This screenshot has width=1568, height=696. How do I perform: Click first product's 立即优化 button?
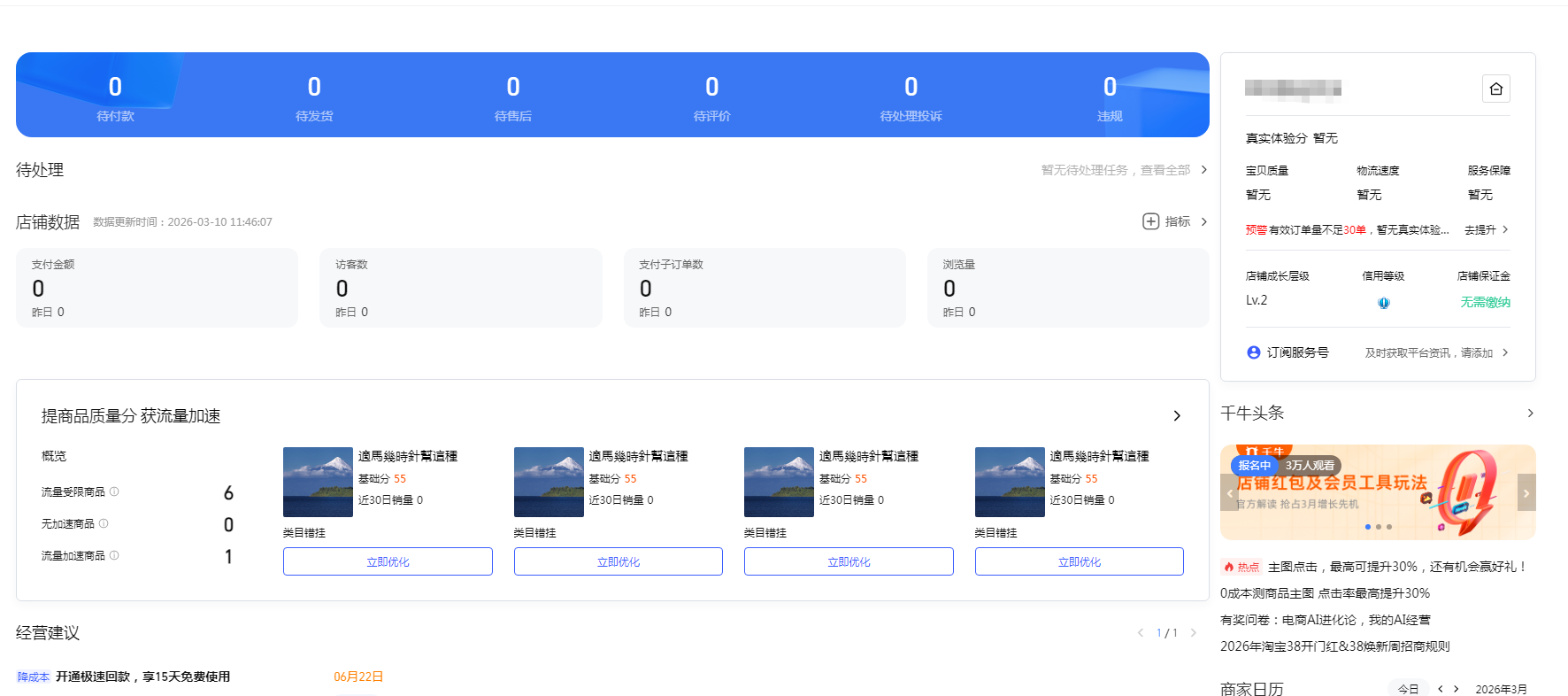point(388,561)
